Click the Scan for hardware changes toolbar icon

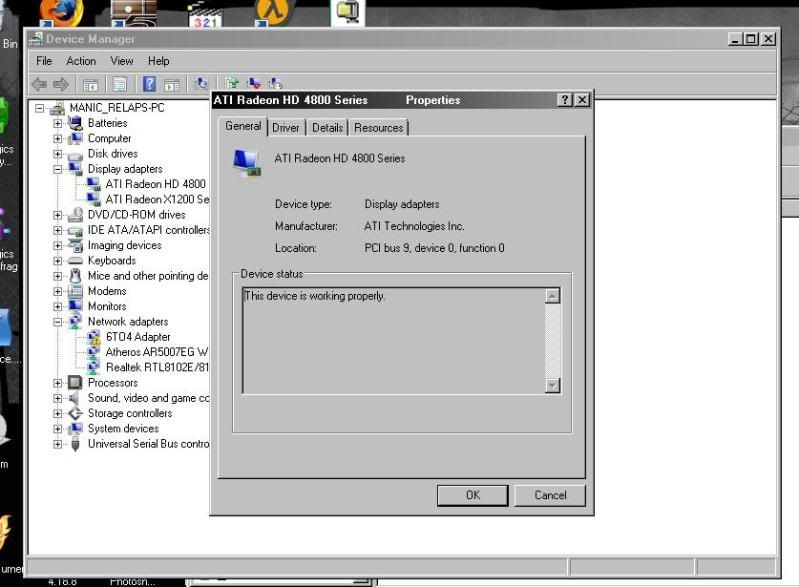click(x=202, y=83)
